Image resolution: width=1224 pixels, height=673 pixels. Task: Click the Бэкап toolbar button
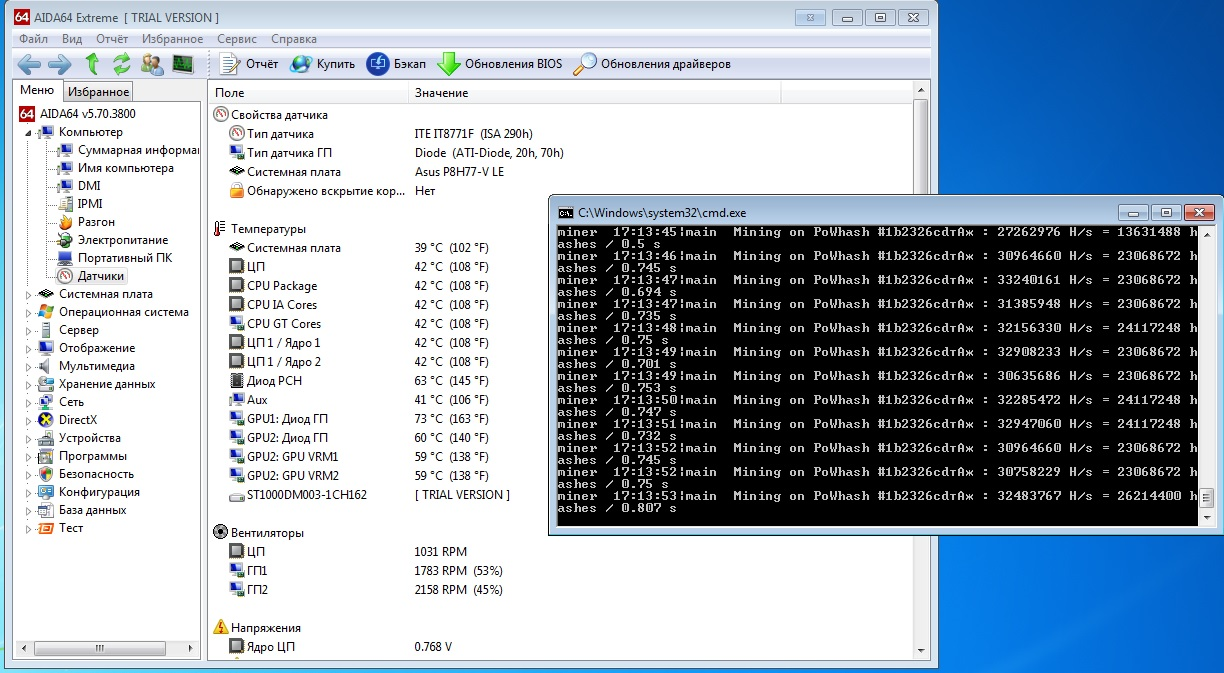(397, 64)
